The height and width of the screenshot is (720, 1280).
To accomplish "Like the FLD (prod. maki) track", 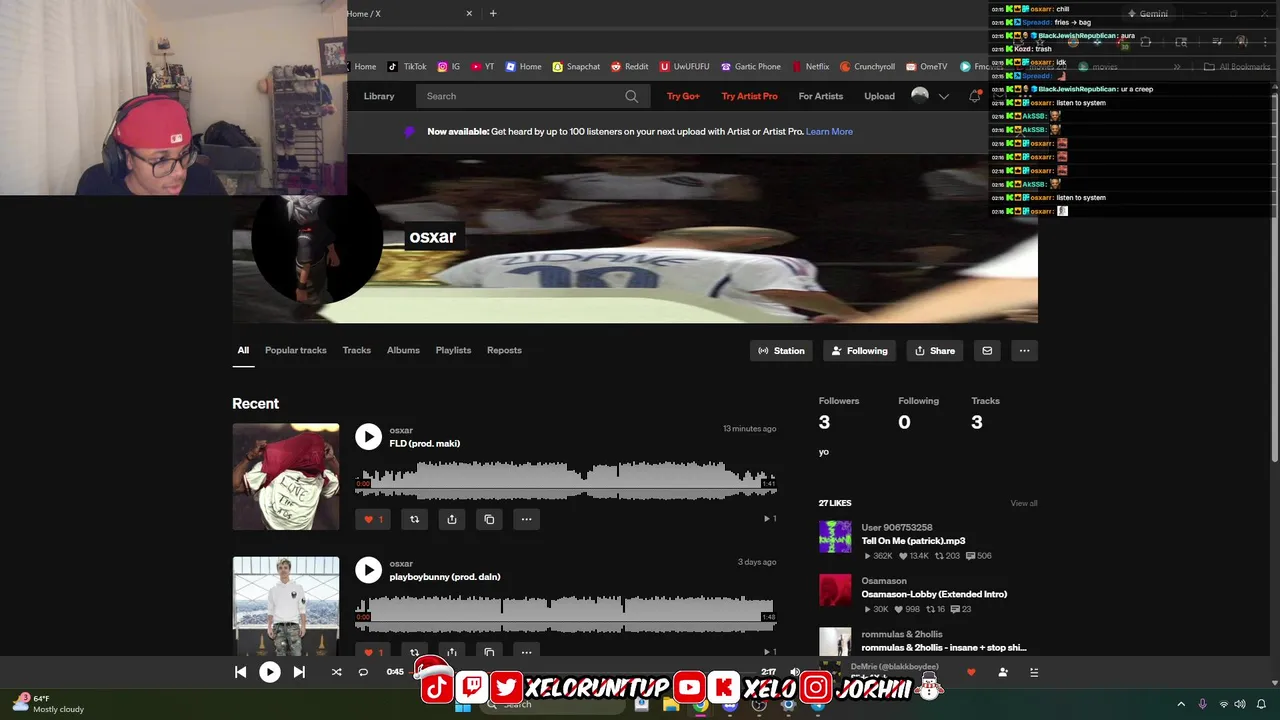I will pos(372,519).
